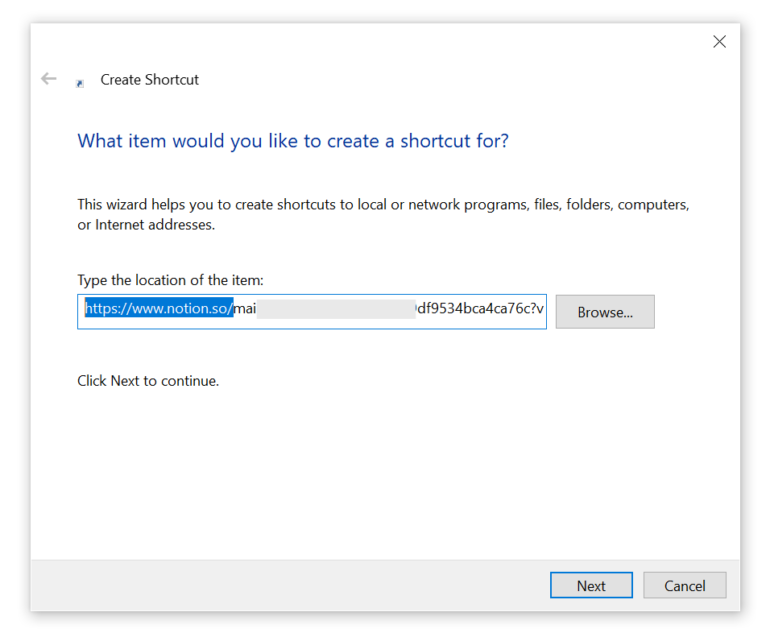The image size is (770, 637).
Task: Cancel the shortcut creation
Action: (x=684, y=586)
